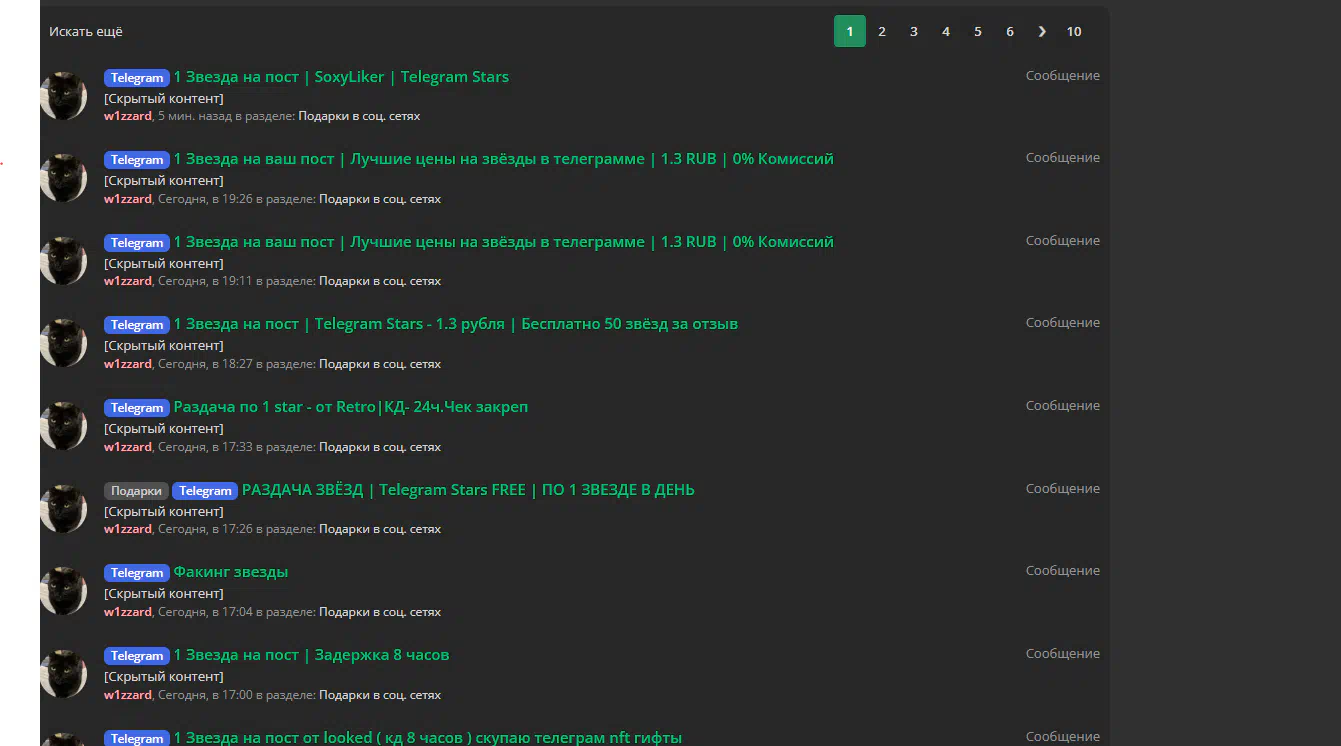Open thread Раздача по 1 star от Retro

point(351,407)
